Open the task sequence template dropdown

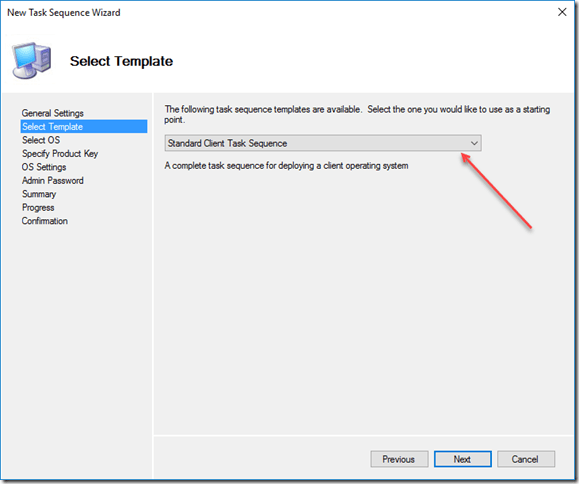point(323,143)
